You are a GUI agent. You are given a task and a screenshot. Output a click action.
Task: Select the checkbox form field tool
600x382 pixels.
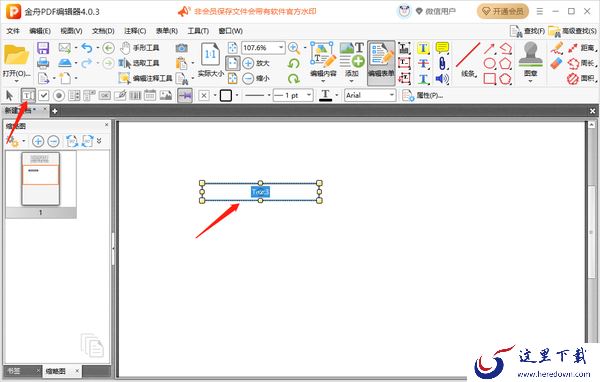click(44, 95)
